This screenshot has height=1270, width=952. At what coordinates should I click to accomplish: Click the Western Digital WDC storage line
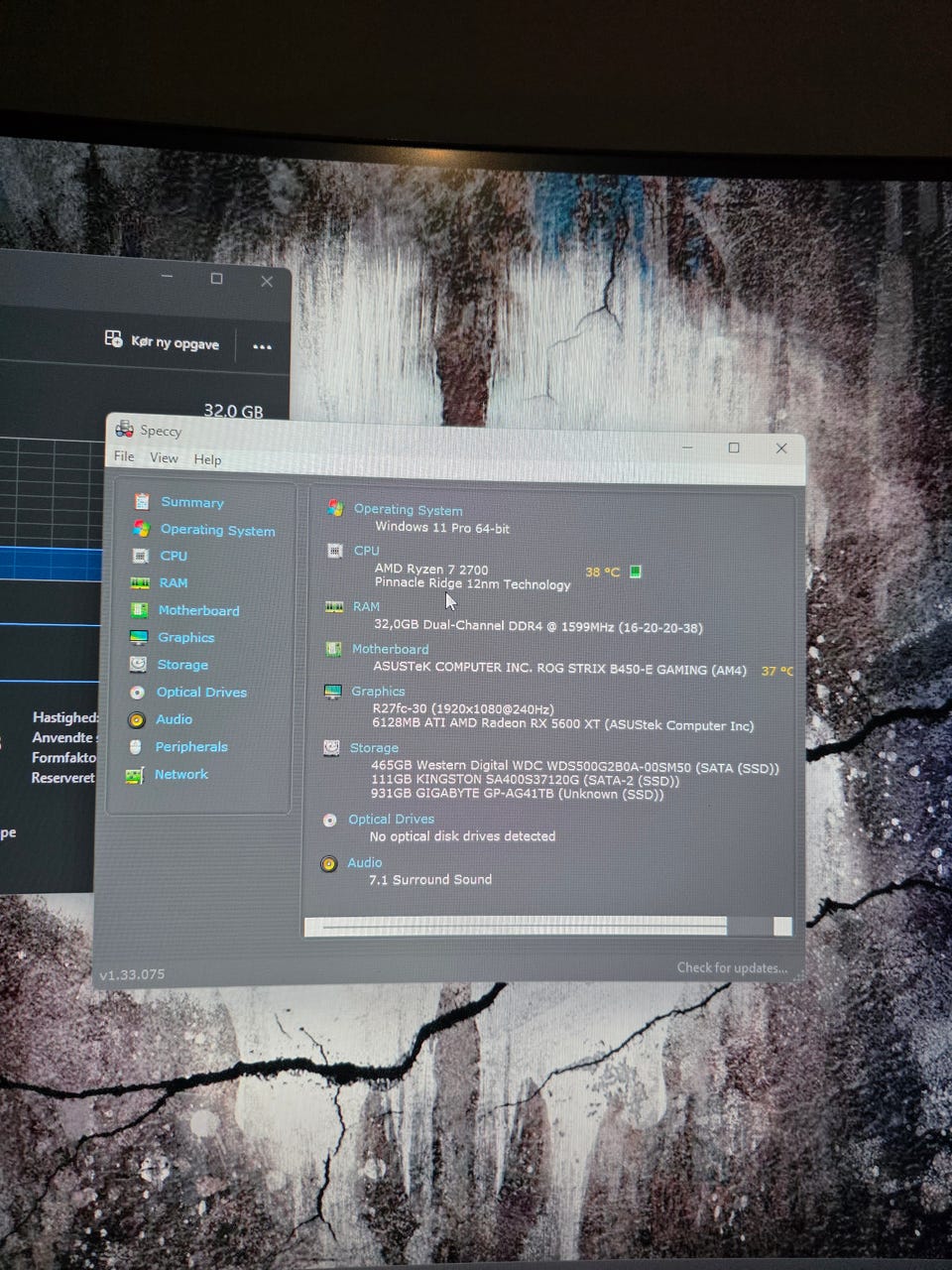click(x=575, y=768)
